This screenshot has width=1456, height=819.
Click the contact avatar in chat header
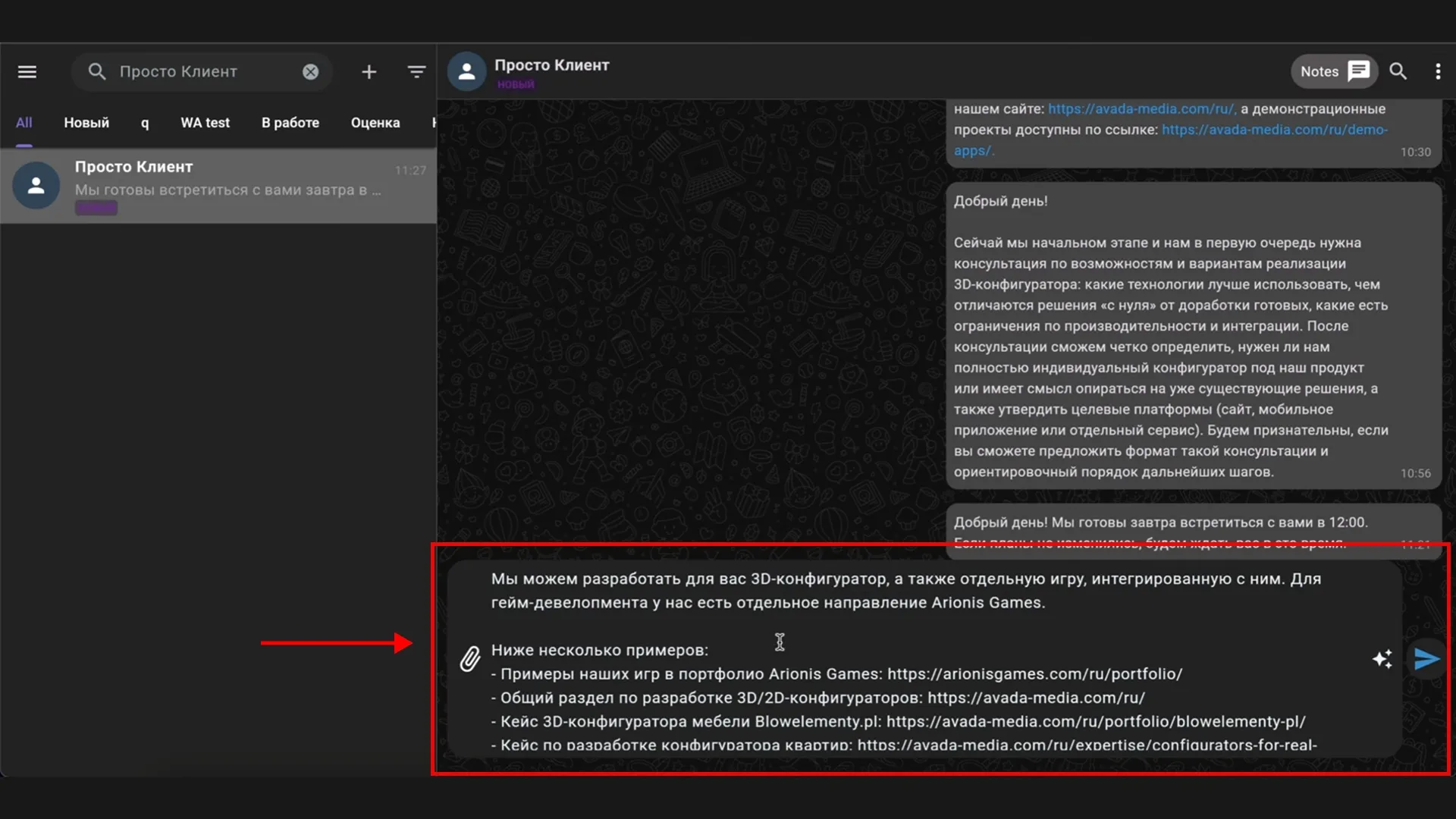coord(466,71)
